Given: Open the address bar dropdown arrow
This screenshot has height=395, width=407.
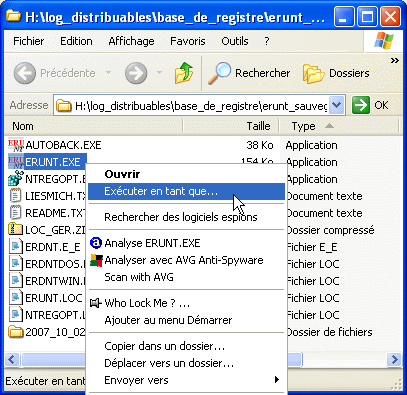Looking at the screenshot, I should tap(337, 105).
